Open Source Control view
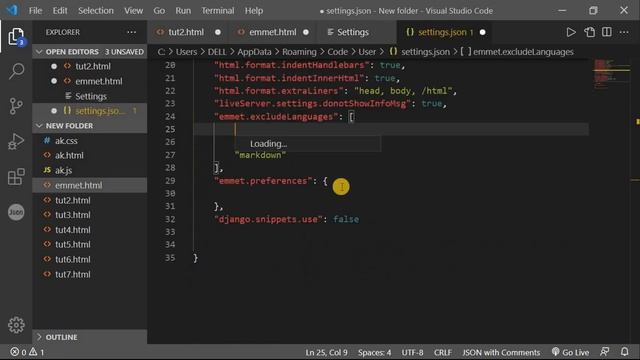 (x=16, y=106)
